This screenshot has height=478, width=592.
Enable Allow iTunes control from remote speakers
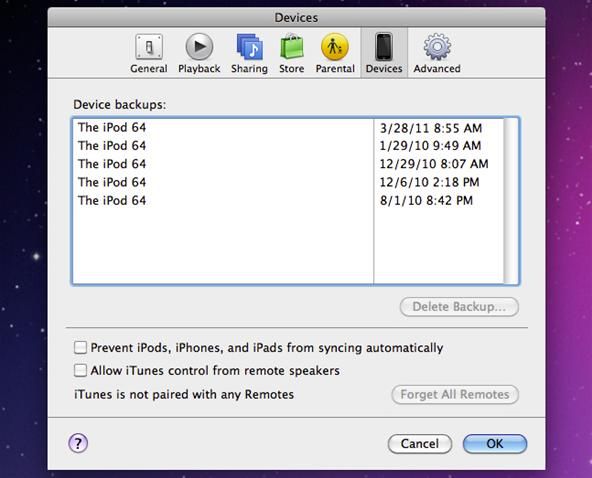pyautogui.click(x=80, y=370)
